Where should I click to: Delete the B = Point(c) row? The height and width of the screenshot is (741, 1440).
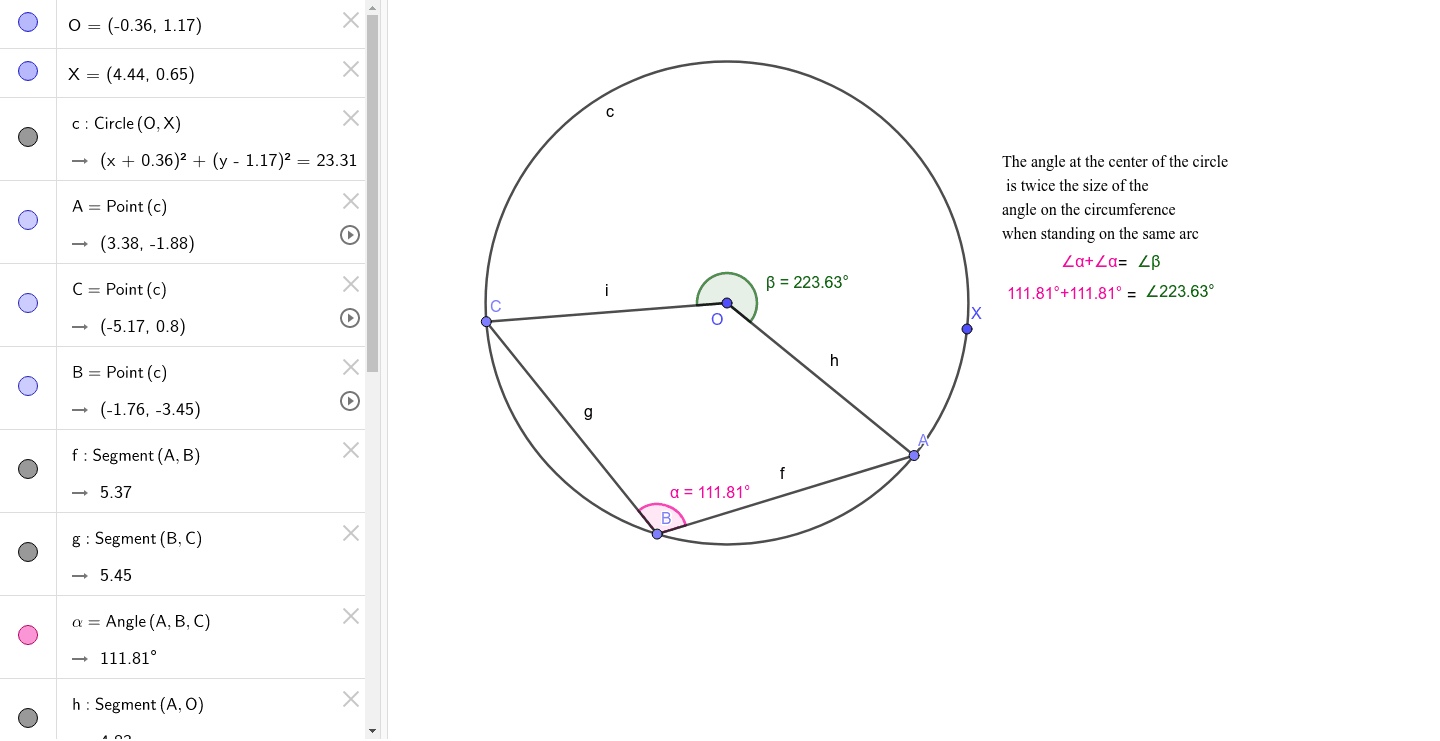point(351,367)
